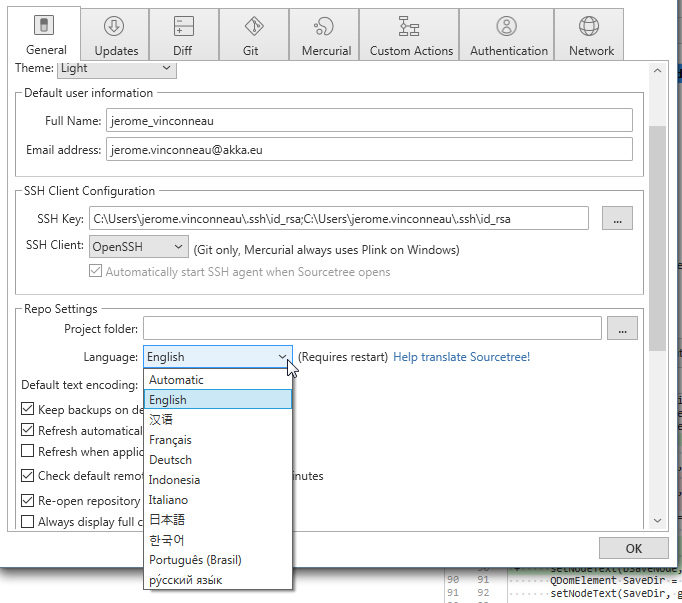Open the Theme dropdown set to Light
This screenshot has width=682, height=603.
click(117, 69)
